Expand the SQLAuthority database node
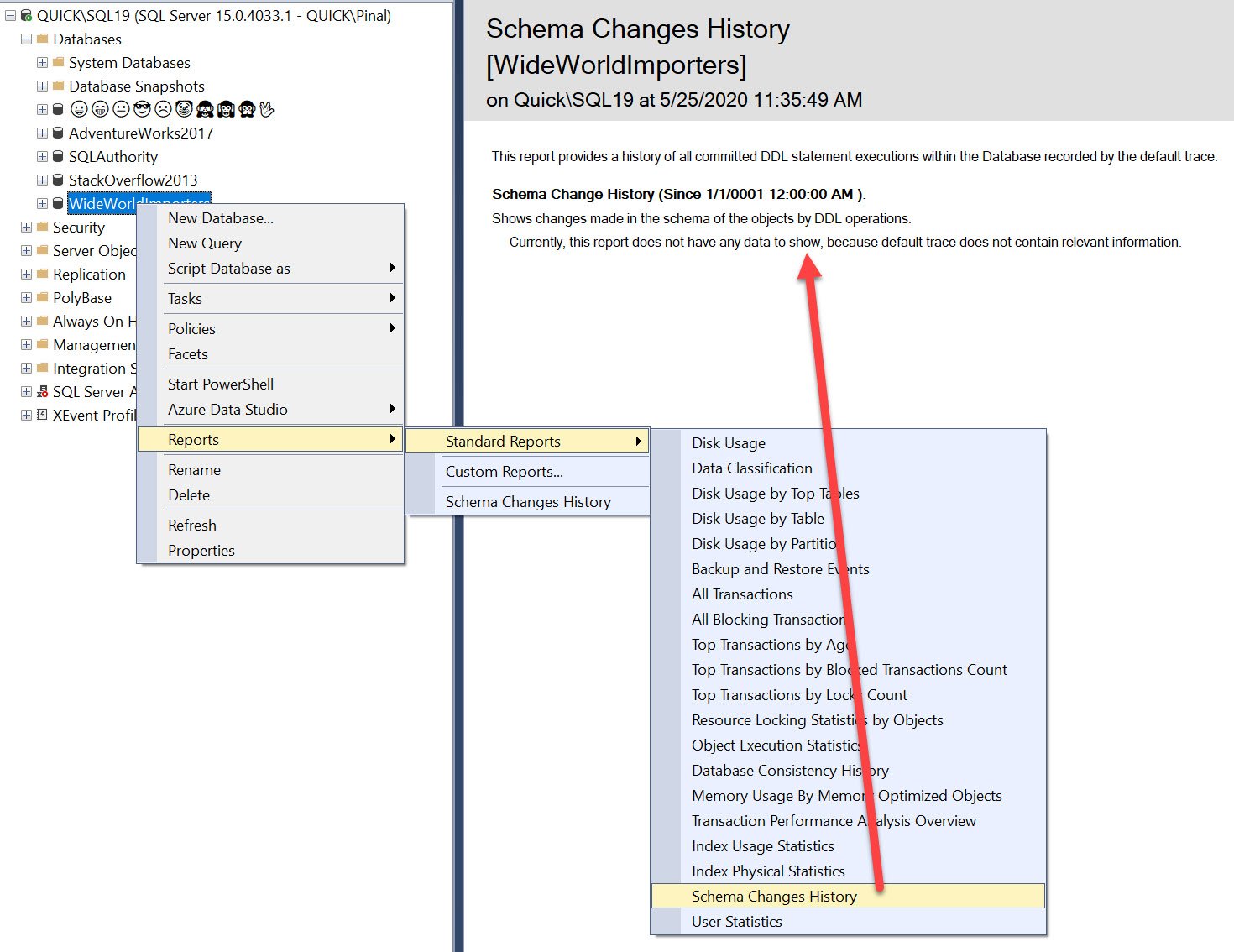The image size is (1234, 952). pos(42,157)
